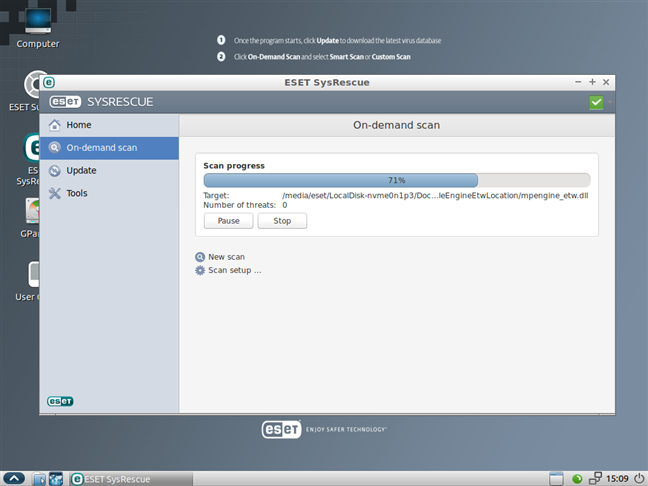Click the Tools wrench icon in sidebar
The height and width of the screenshot is (486, 648).
pyautogui.click(x=55, y=193)
